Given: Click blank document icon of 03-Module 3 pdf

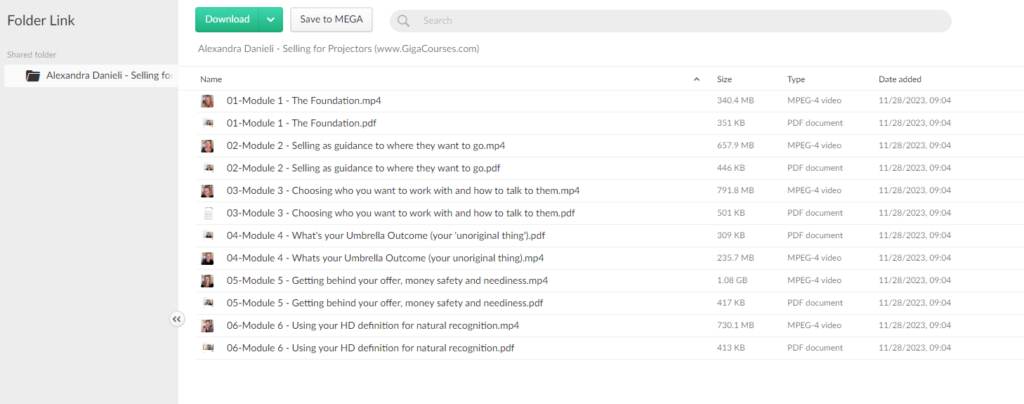Looking at the screenshot, I should 207,213.
